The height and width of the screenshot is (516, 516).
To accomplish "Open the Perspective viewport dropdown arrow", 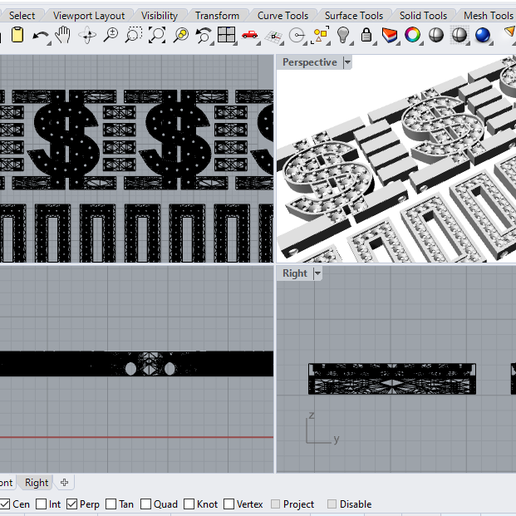I will [347, 62].
